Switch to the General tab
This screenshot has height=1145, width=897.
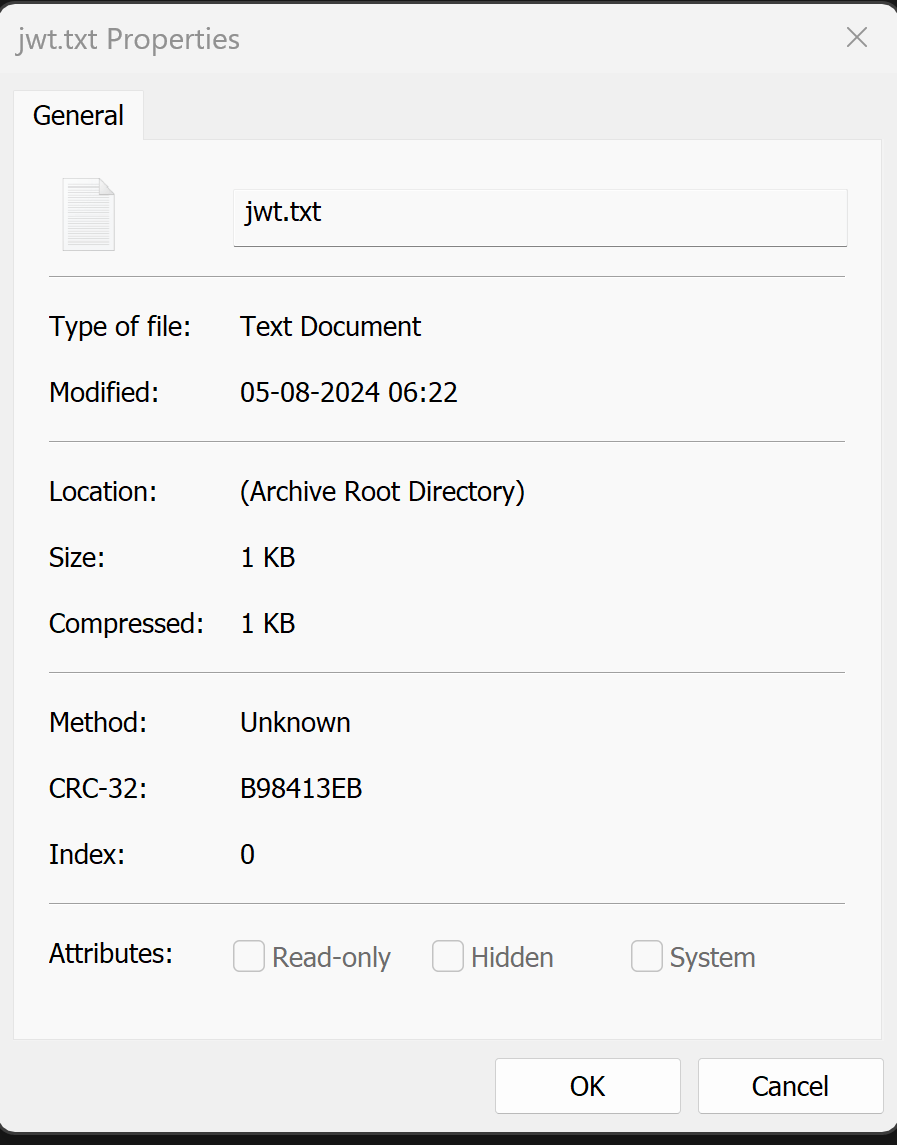point(78,115)
